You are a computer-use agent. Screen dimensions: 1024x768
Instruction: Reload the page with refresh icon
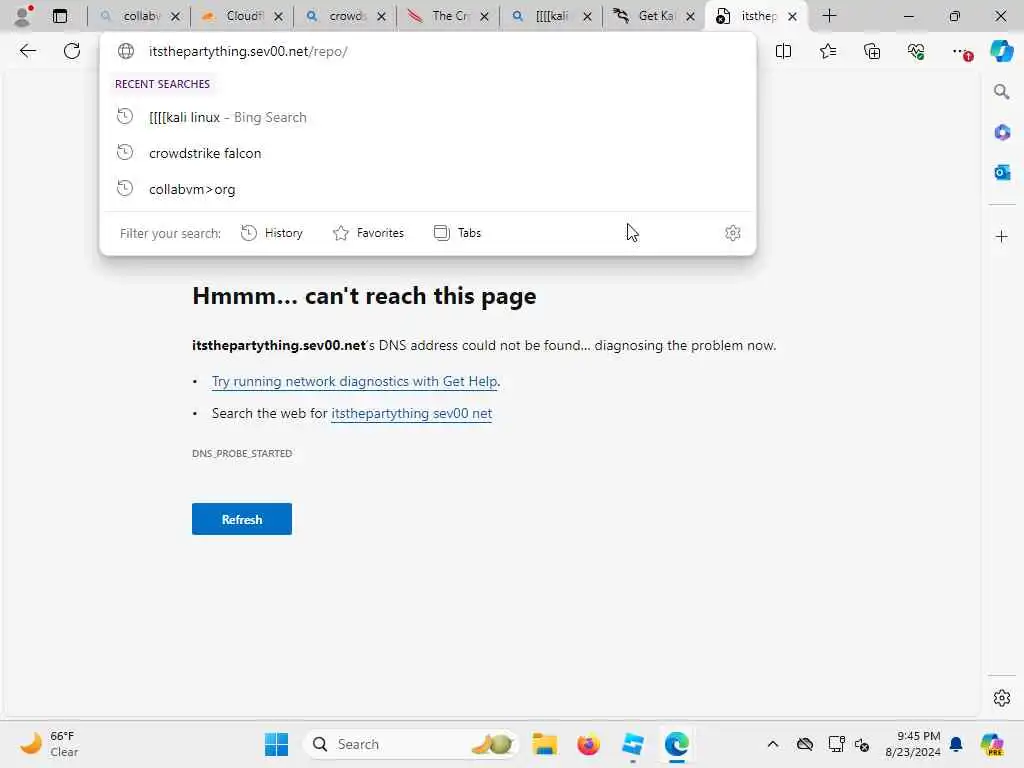click(x=72, y=51)
